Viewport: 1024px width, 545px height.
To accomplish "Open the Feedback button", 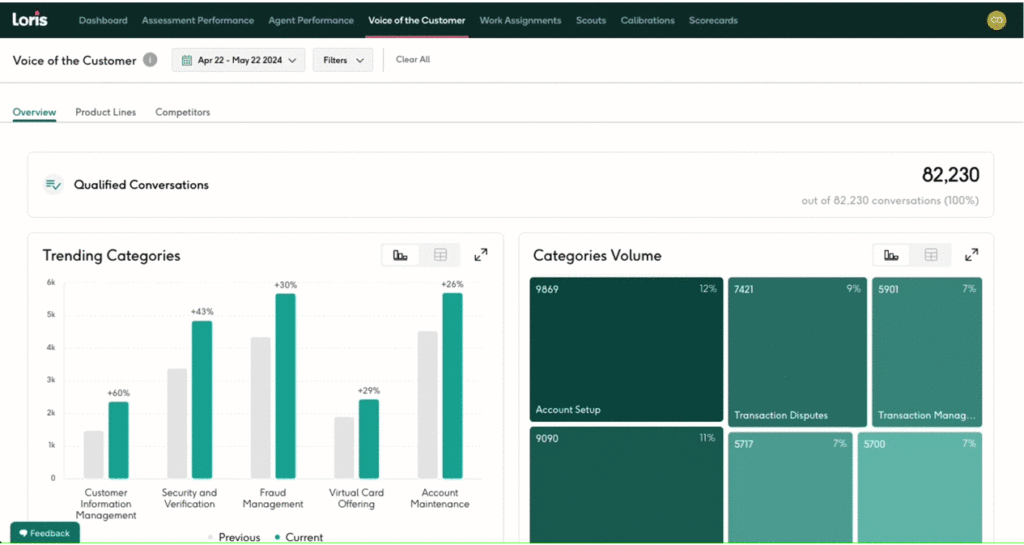I will [x=45, y=533].
